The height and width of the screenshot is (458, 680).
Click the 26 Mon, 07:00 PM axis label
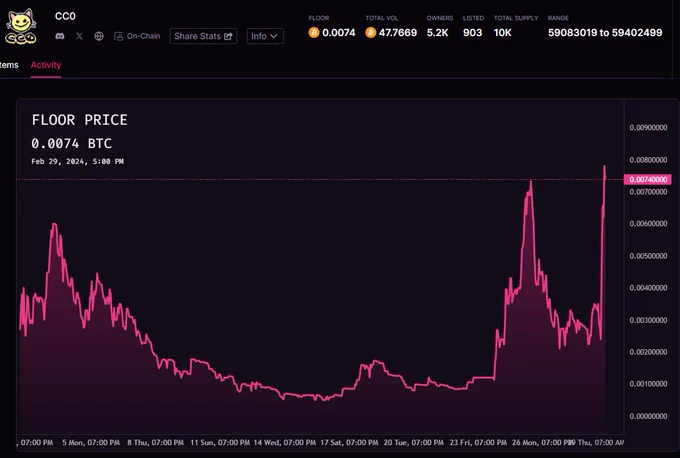[x=542, y=443]
